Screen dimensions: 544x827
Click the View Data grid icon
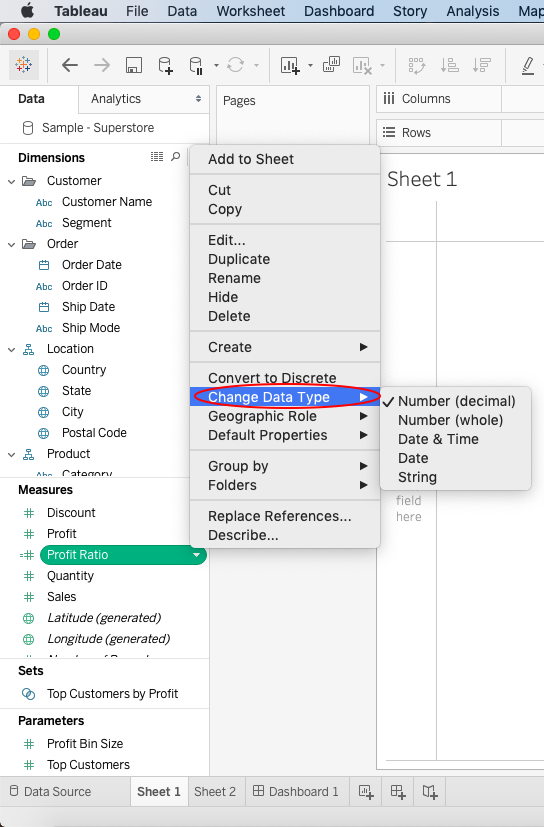157,157
